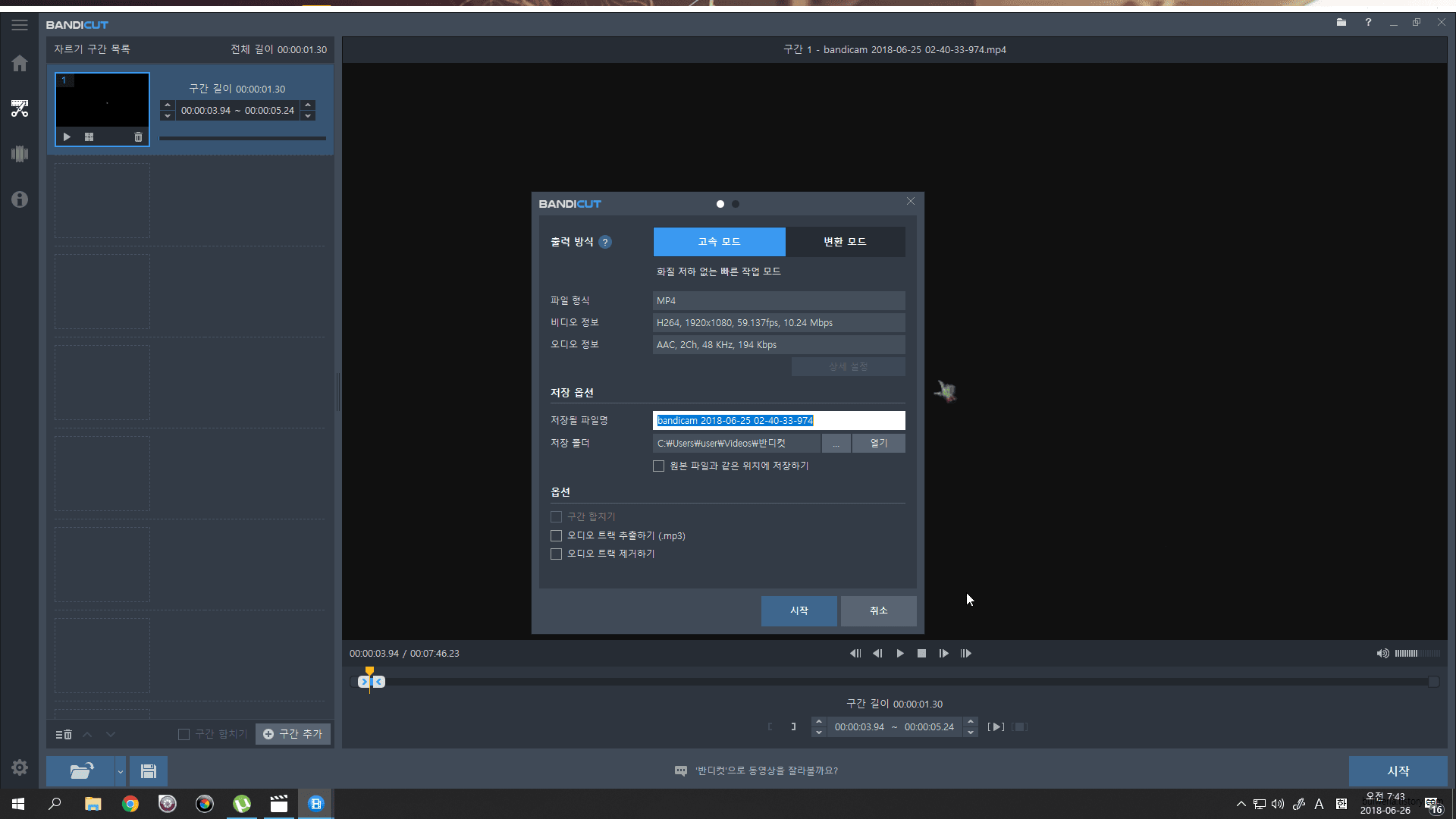Jump to segment start playback button
This screenshot has width=1456, height=819.
[x=855, y=654]
